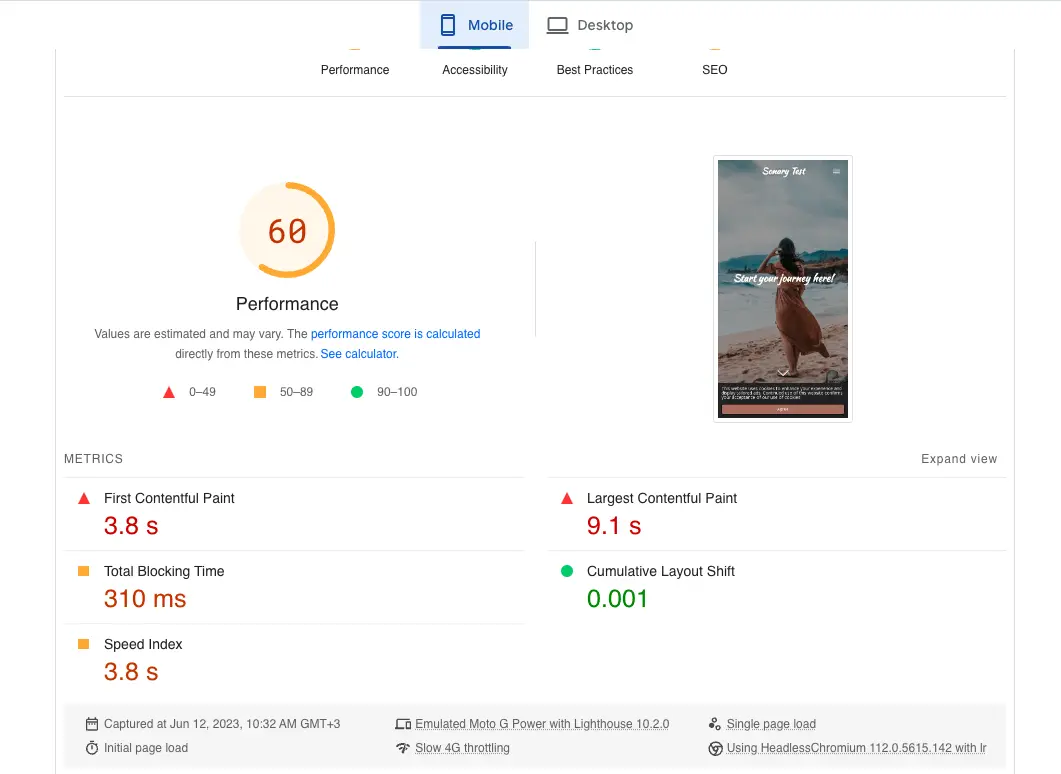
Task: Open the 'See calculator' link
Action: point(359,354)
